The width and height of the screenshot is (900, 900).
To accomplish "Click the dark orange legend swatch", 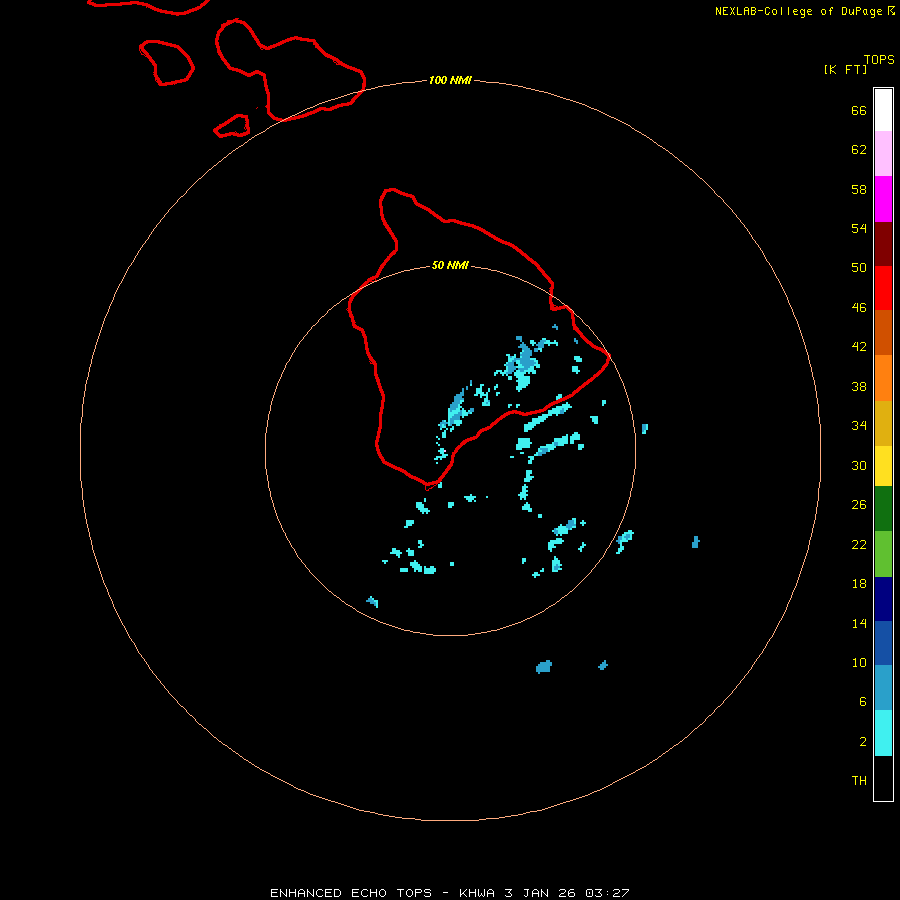I will [883, 332].
